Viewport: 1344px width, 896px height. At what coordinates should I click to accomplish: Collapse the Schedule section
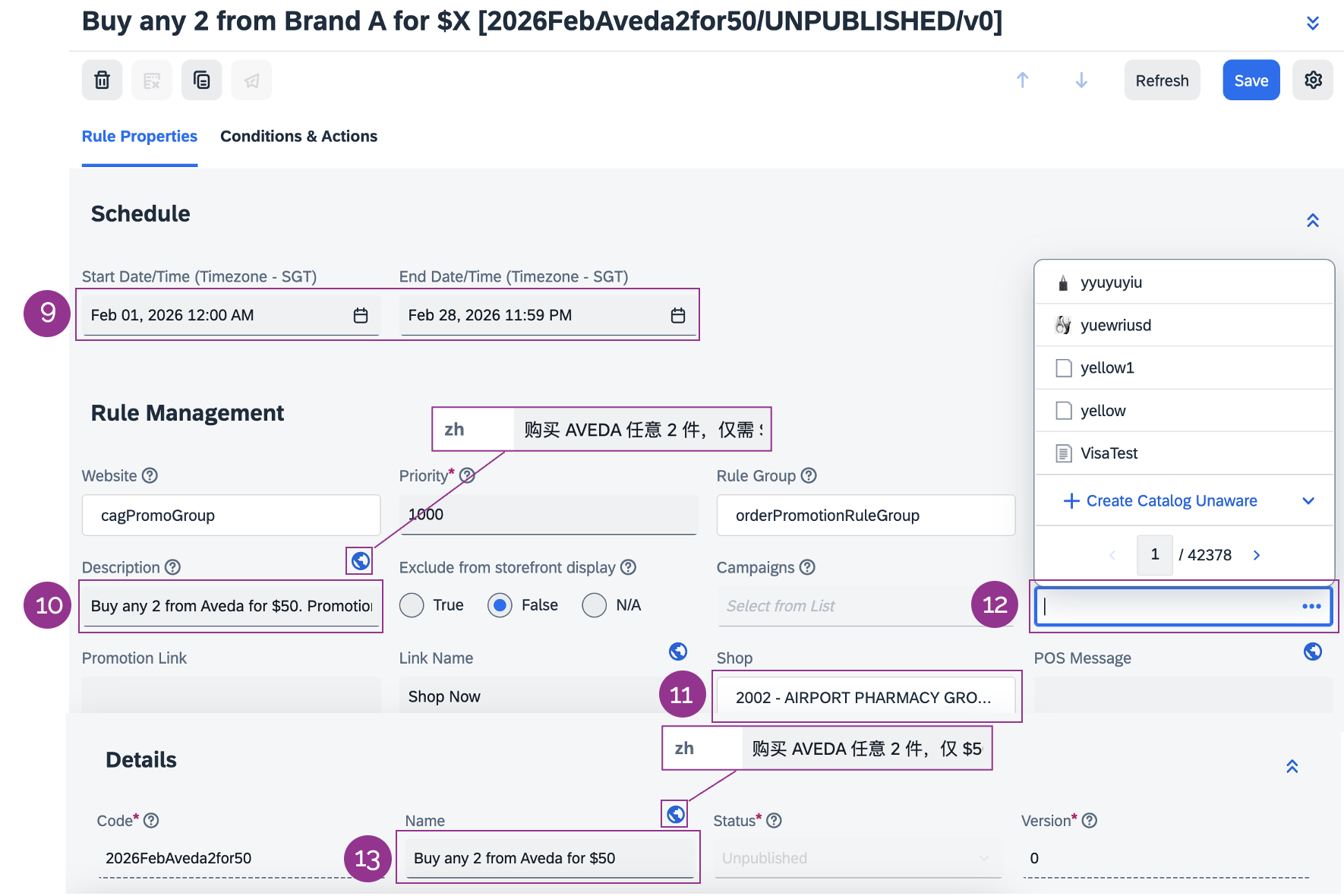click(1312, 220)
